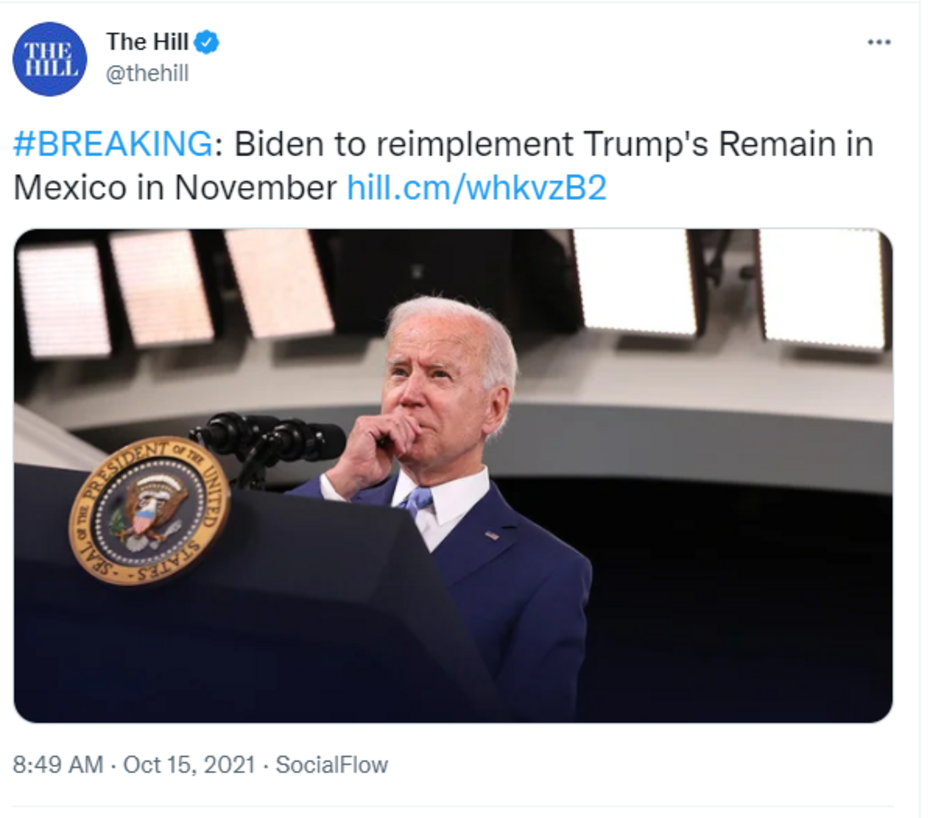This screenshot has height=818, width=930.
Task: Open the hill.cm/whkvzB2 article link
Action: [476, 188]
